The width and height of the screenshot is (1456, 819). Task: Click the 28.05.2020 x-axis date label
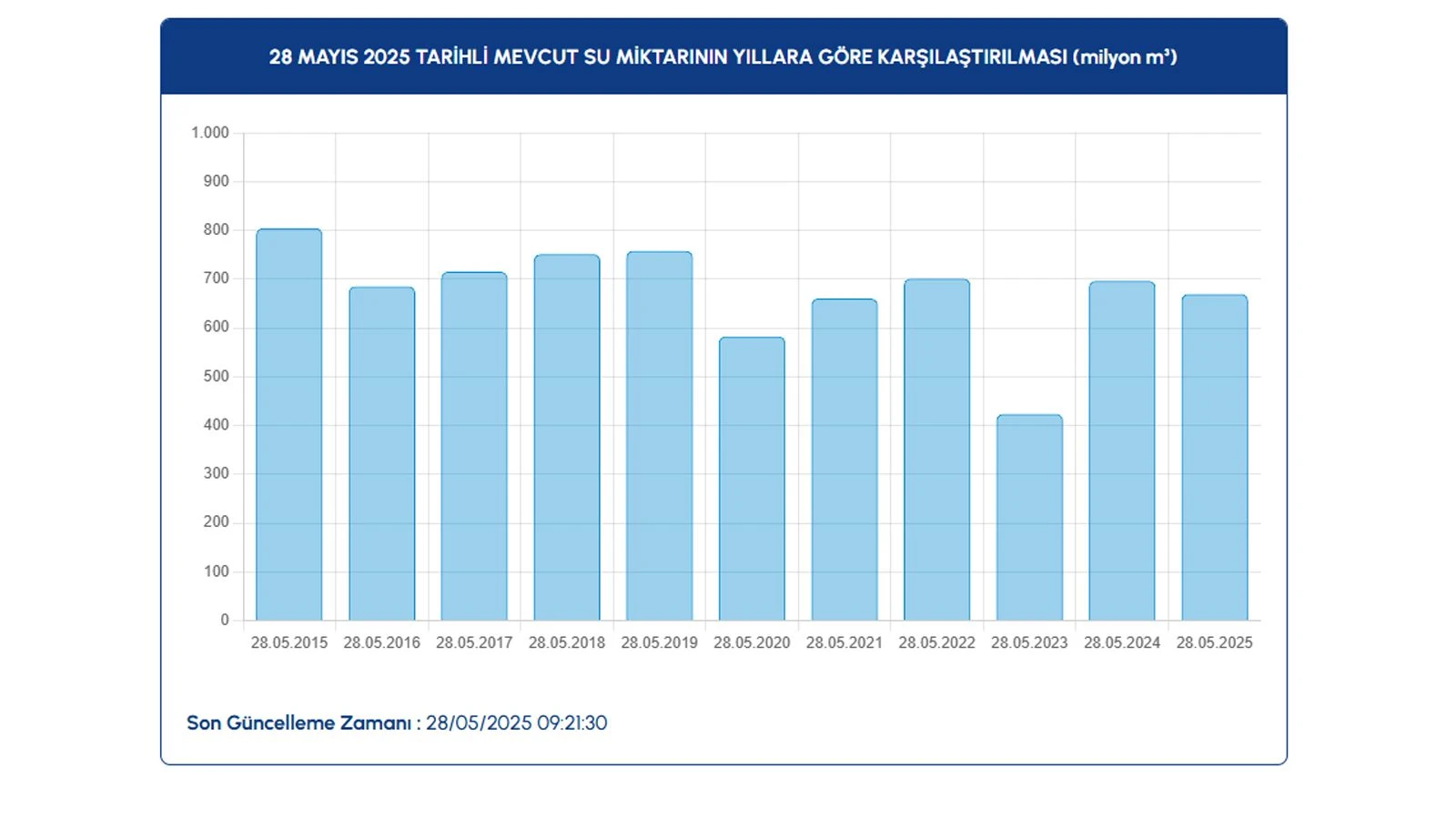(x=752, y=642)
